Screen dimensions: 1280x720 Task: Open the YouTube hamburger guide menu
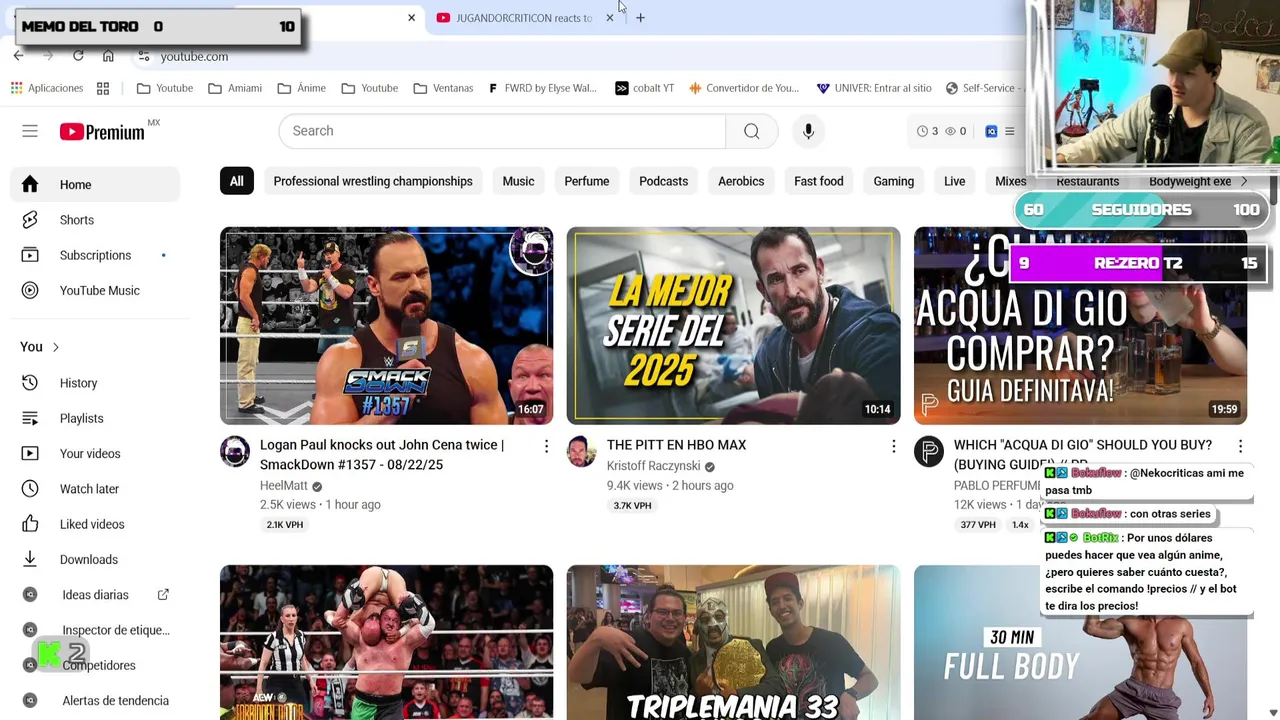click(x=30, y=131)
